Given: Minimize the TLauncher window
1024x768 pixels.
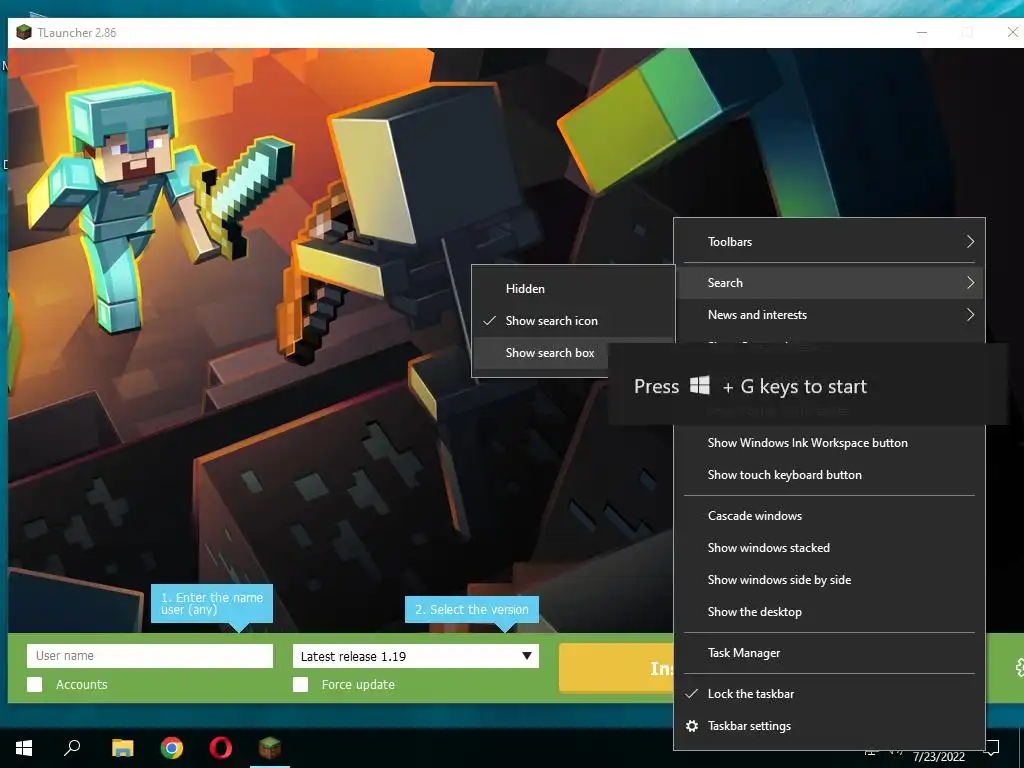Looking at the screenshot, I should point(922,32).
